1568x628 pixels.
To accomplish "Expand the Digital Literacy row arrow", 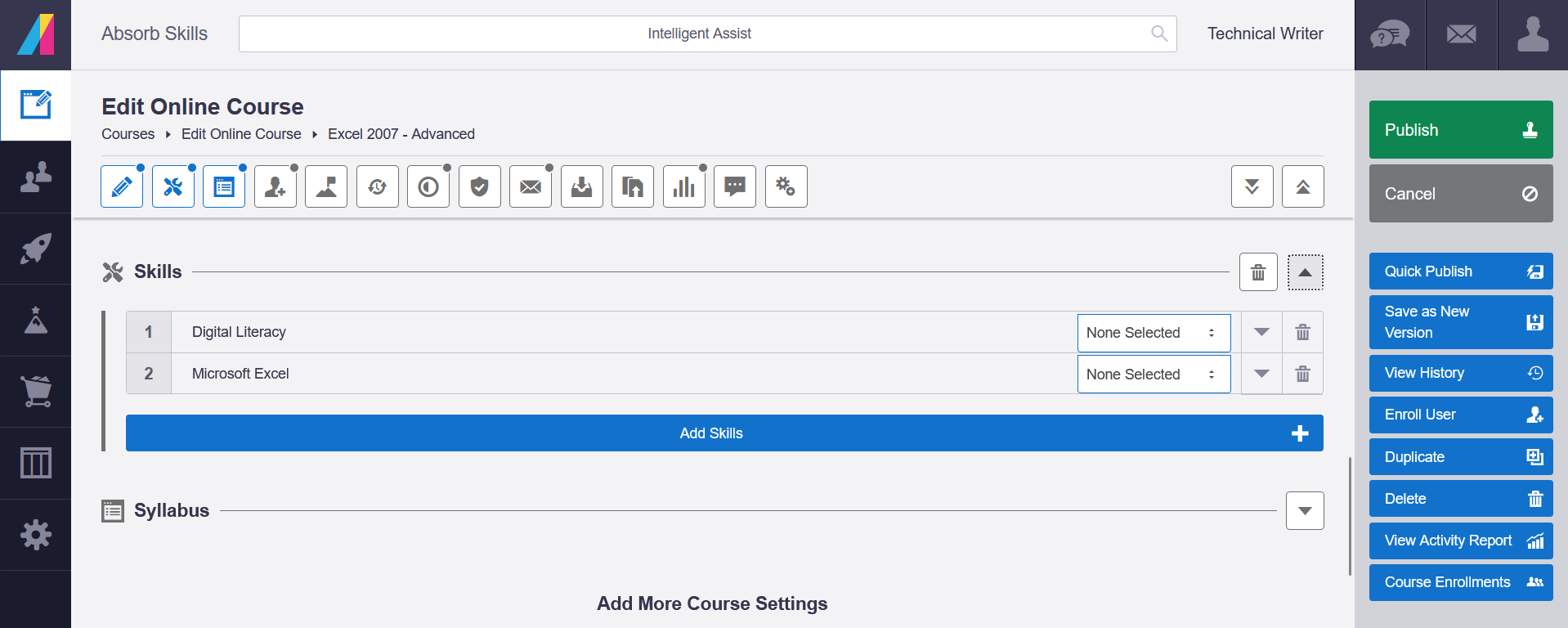I will (1261, 332).
